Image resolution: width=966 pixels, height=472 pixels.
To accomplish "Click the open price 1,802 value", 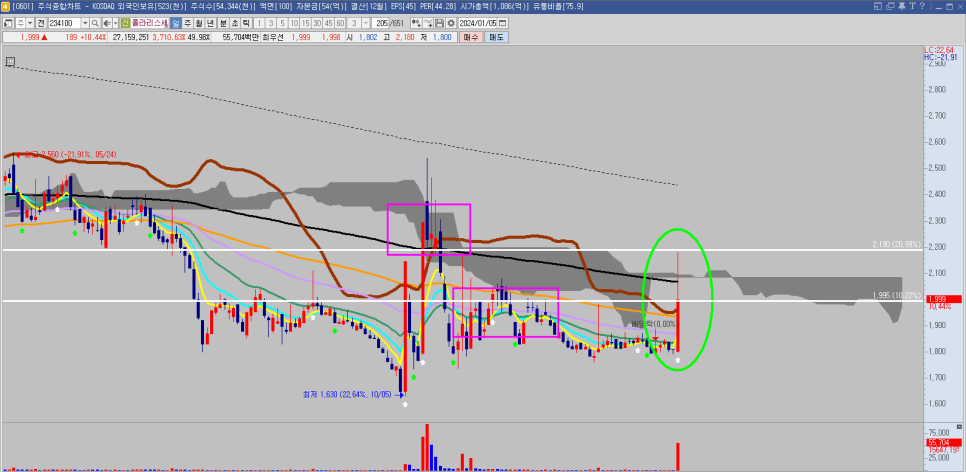I will click(x=368, y=37).
